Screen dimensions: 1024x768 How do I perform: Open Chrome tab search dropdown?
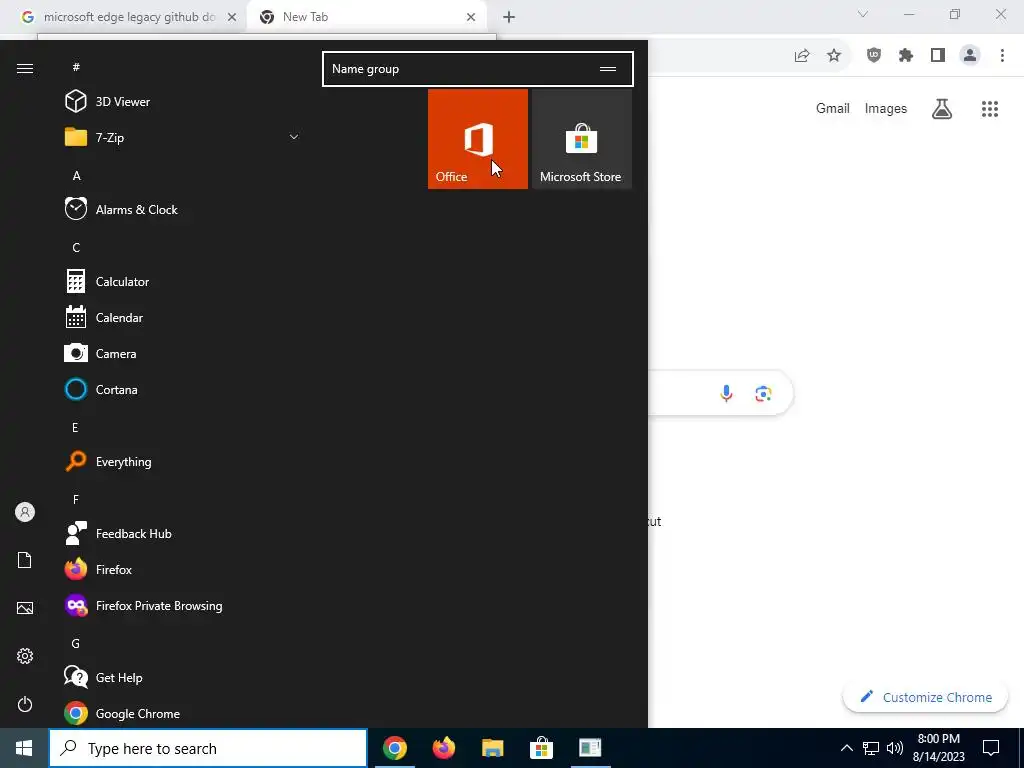[863, 14]
